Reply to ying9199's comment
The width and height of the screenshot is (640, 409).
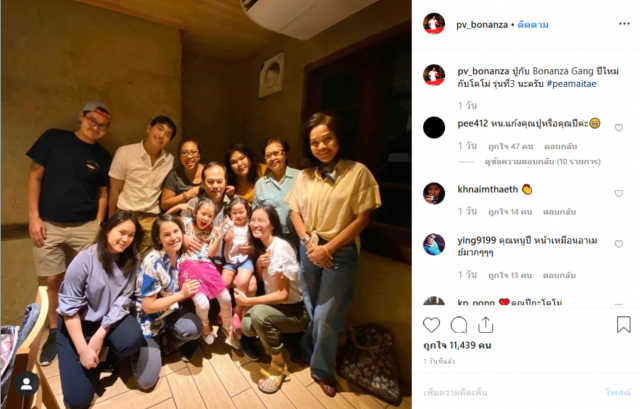coord(559,276)
